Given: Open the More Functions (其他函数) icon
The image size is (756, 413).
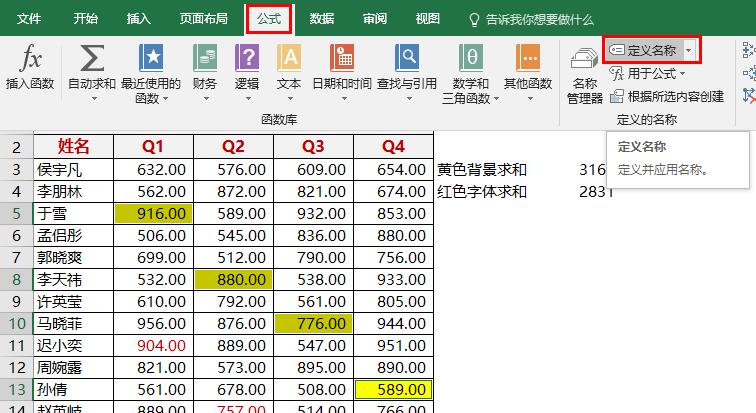Looking at the screenshot, I should pyautogui.click(x=528, y=58).
